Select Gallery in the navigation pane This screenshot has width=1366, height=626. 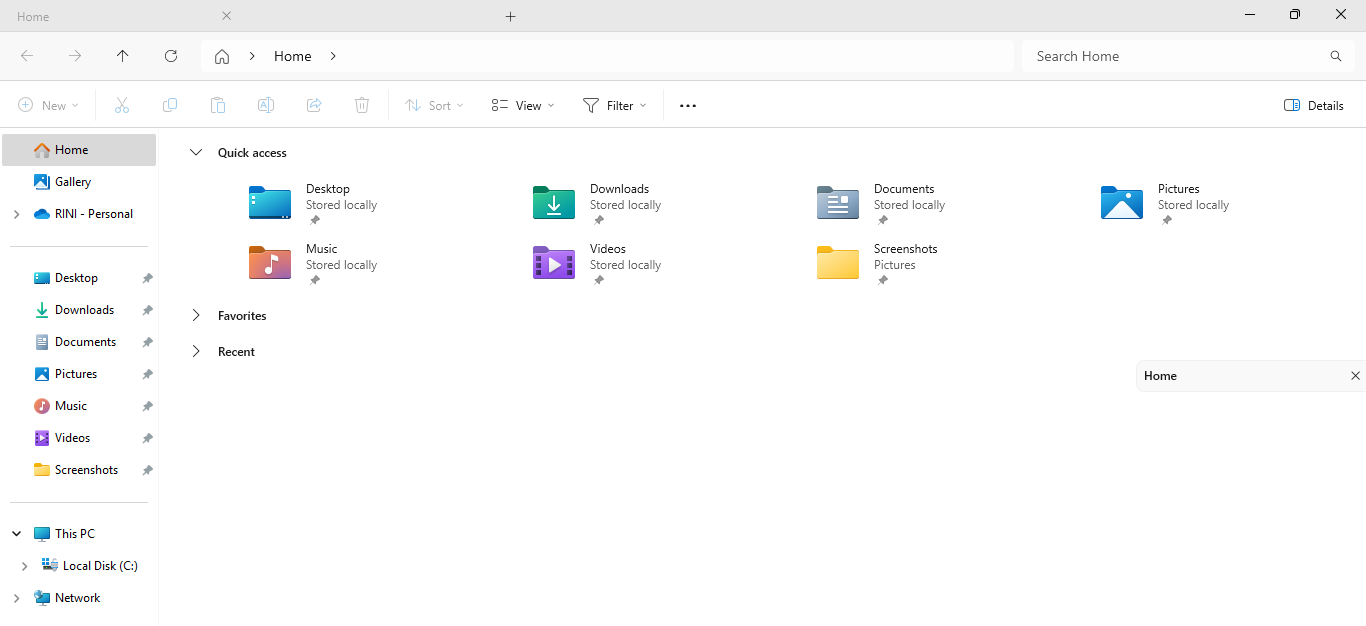click(72, 182)
